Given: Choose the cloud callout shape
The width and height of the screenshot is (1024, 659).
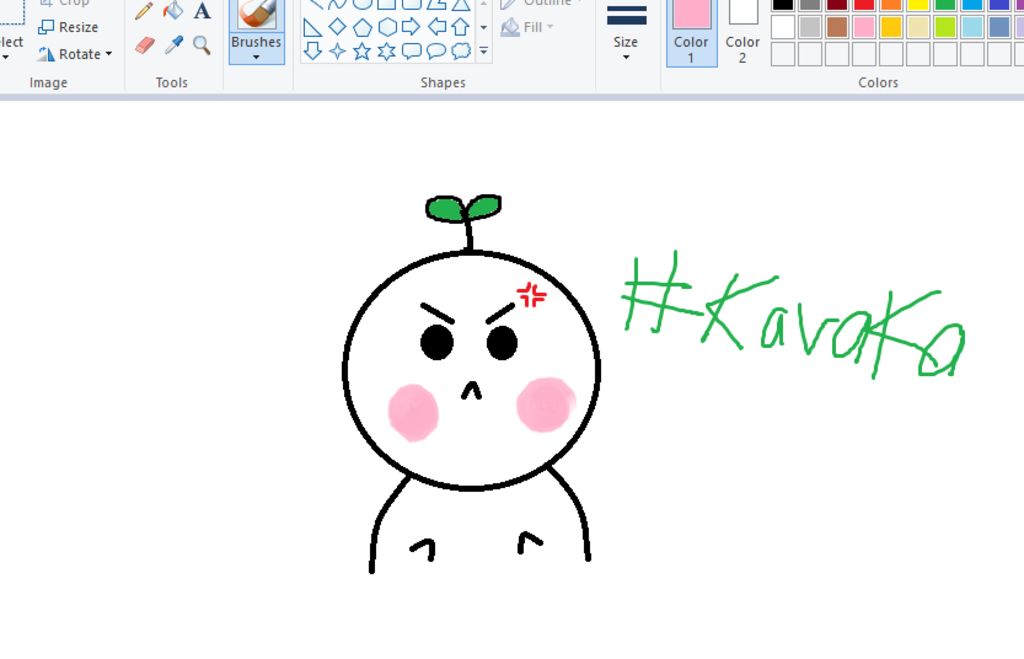Looking at the screenshot, I should [x=461, y=51].
